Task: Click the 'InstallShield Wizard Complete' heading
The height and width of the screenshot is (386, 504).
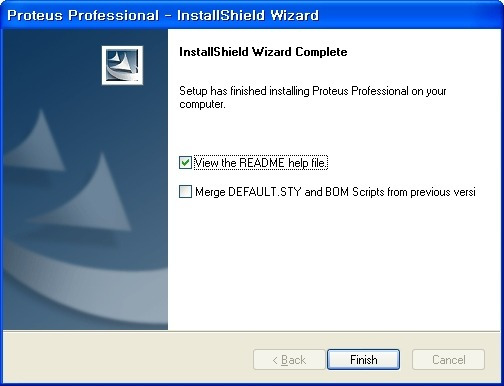Action: point(263,52)
